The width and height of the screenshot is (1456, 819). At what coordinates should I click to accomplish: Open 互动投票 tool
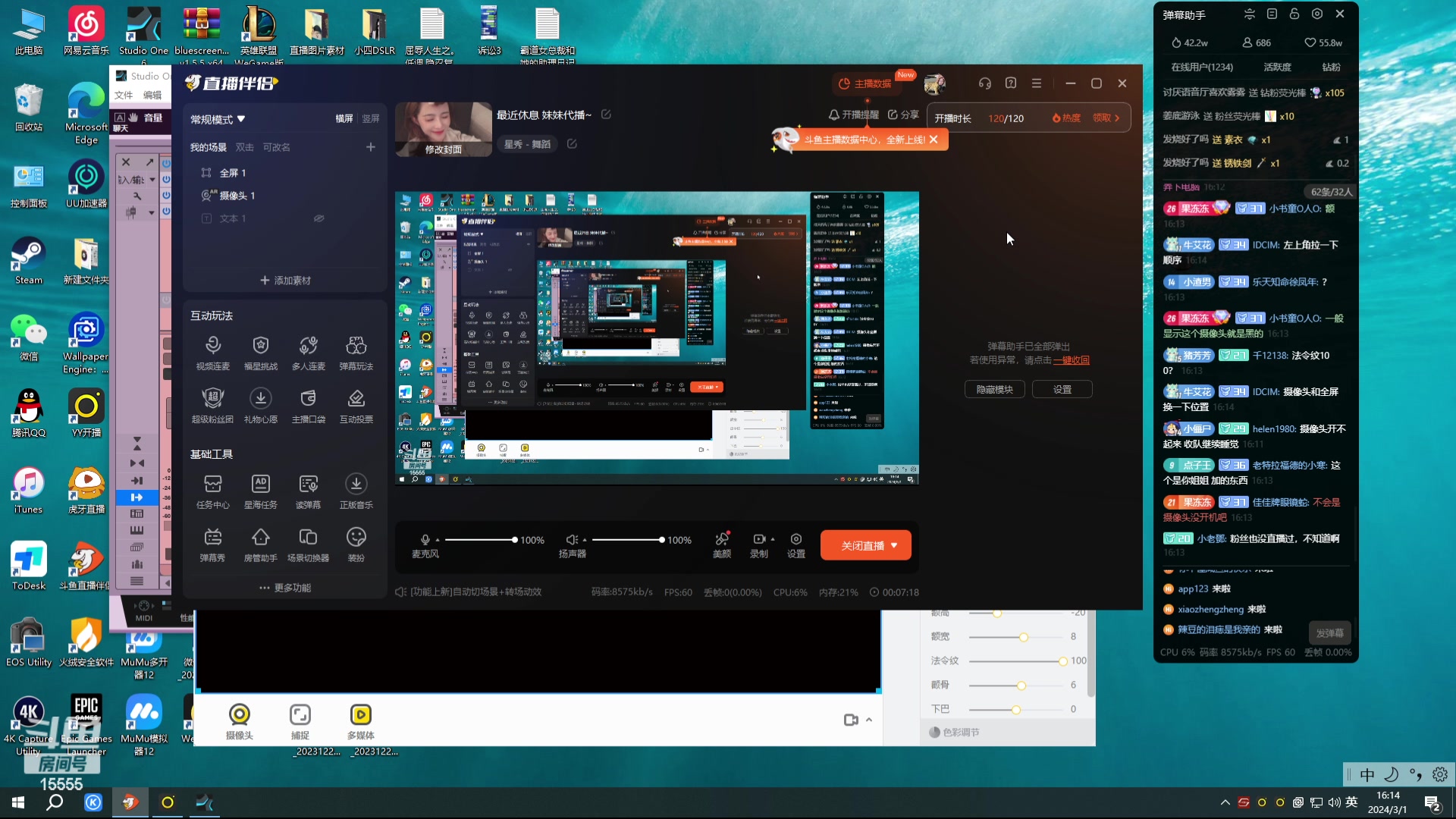click(x=356, y=406)
